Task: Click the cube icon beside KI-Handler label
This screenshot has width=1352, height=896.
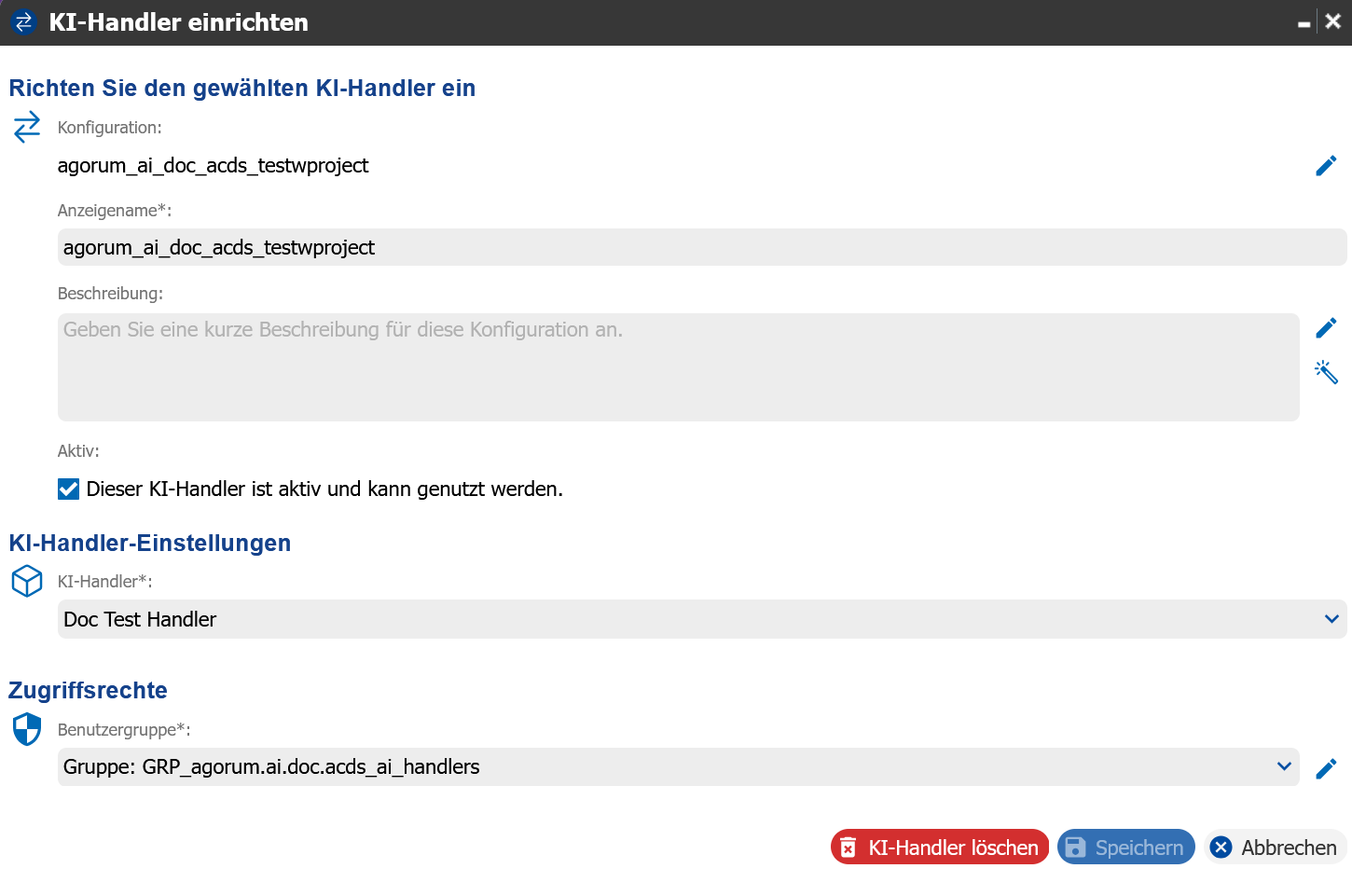Action: 27,581
